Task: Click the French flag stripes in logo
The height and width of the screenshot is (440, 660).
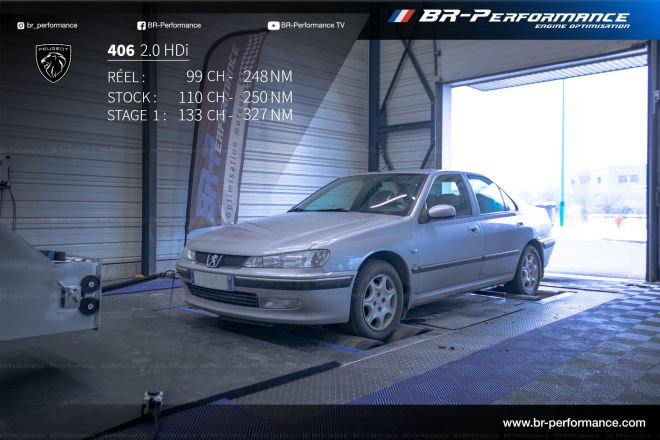Action: point(401,16)
